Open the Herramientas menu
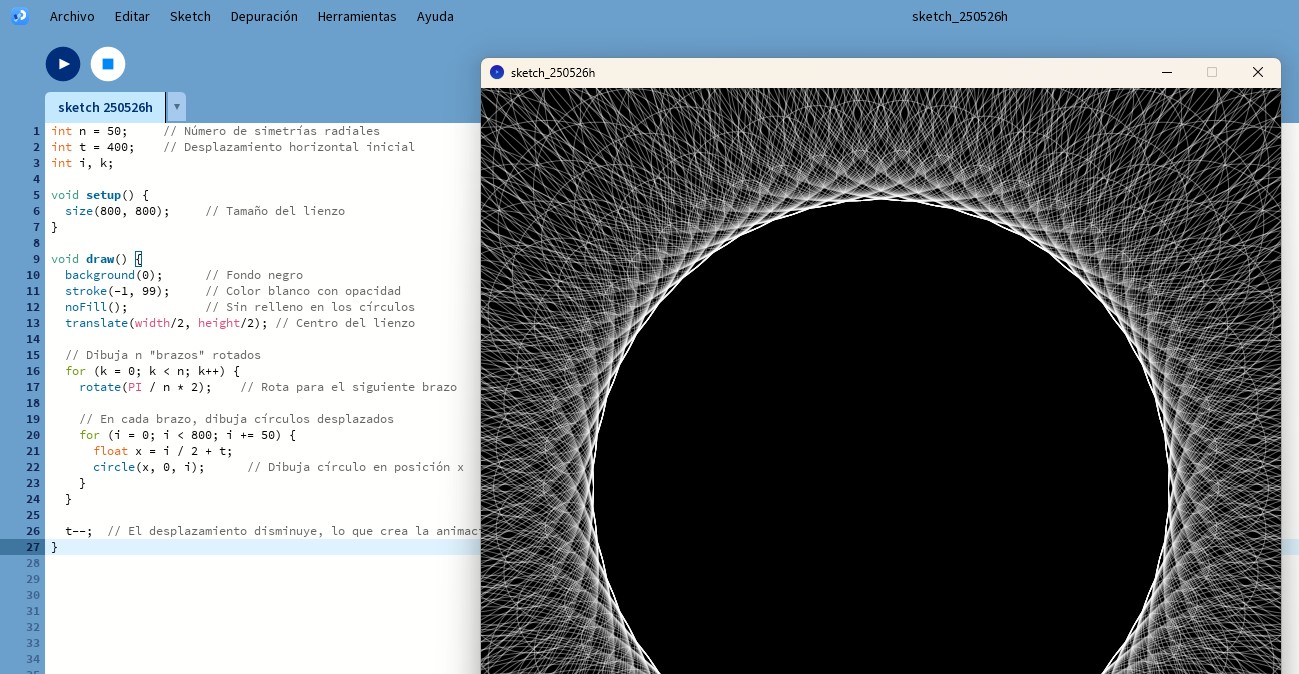 357,16
